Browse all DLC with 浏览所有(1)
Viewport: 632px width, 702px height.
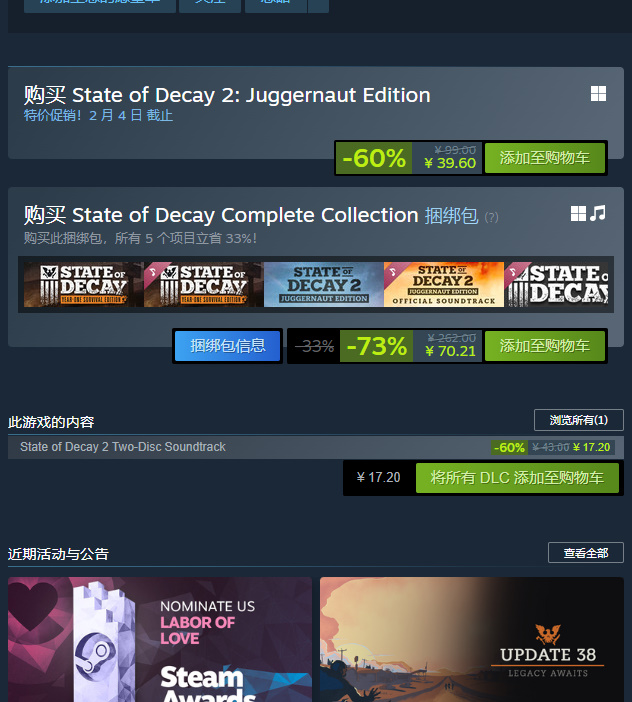coord(578,420)
